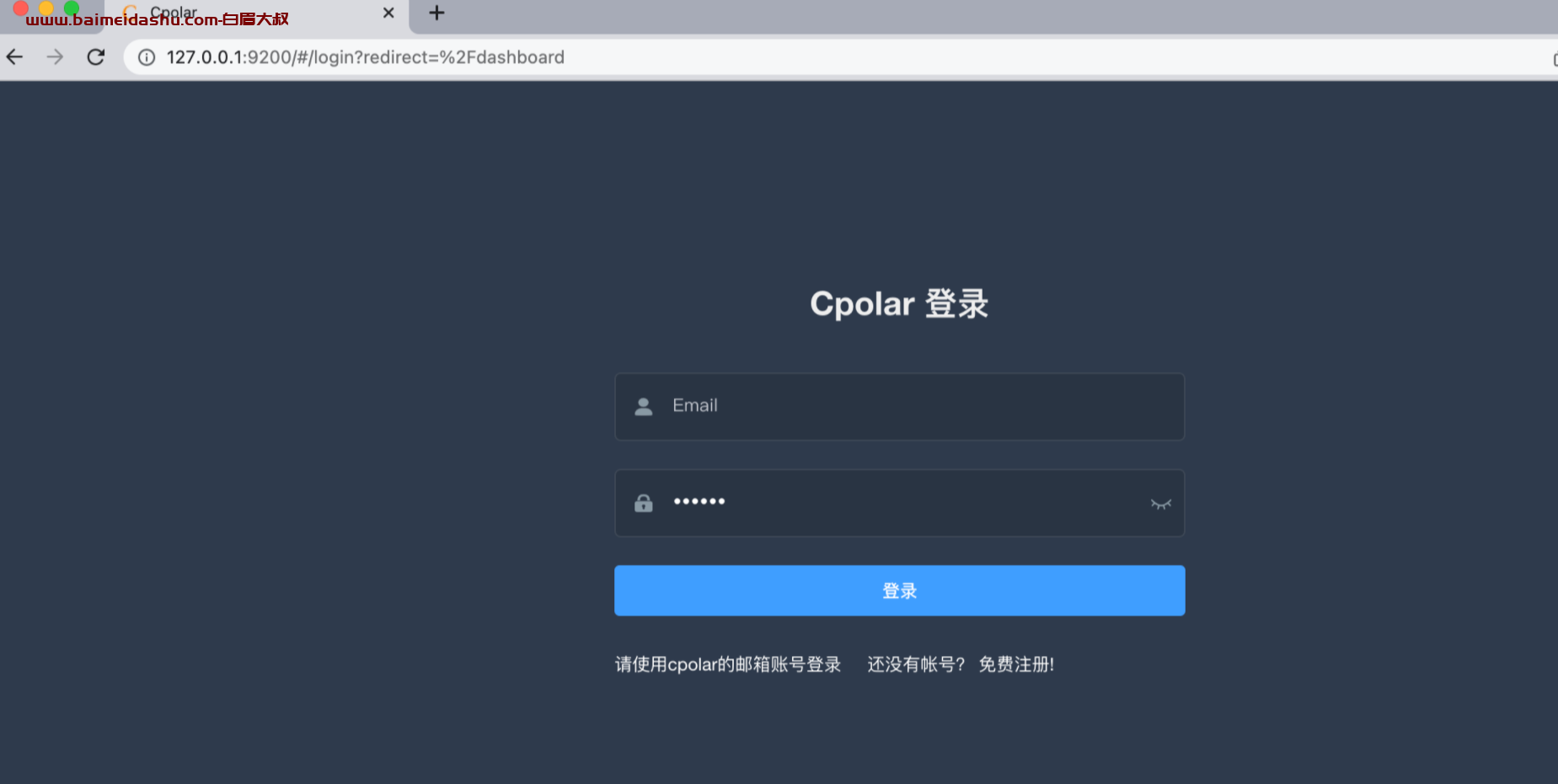Screen dimensions: 1558x784
Task: Click the 'Cpolar 登录' heading text
Action: coord(899,303)
